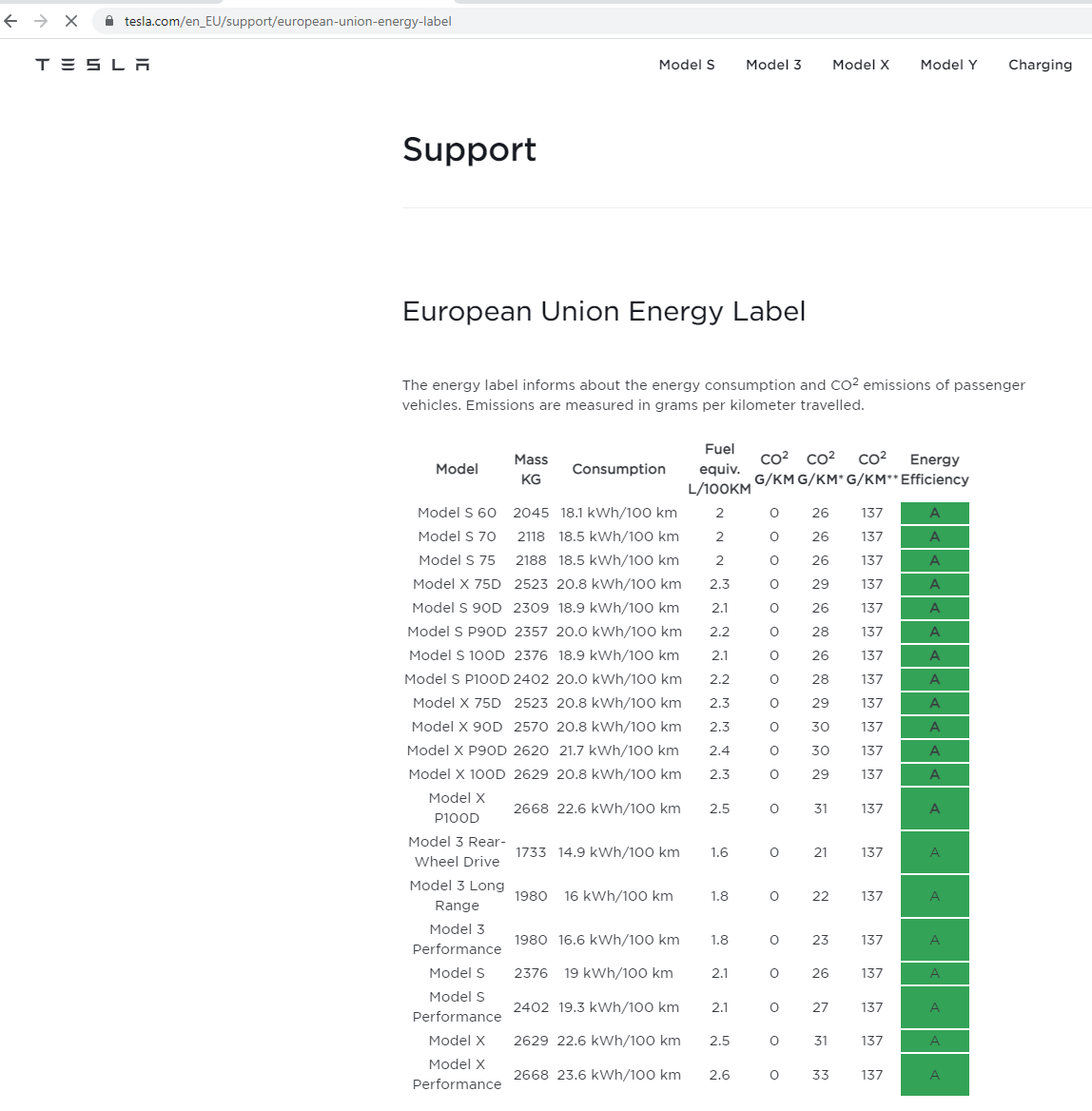Click the 'Model X Performance' table cell
Image resolution: width=1092 pixels, height=1111 pixels.
(x=458, y=1075)
